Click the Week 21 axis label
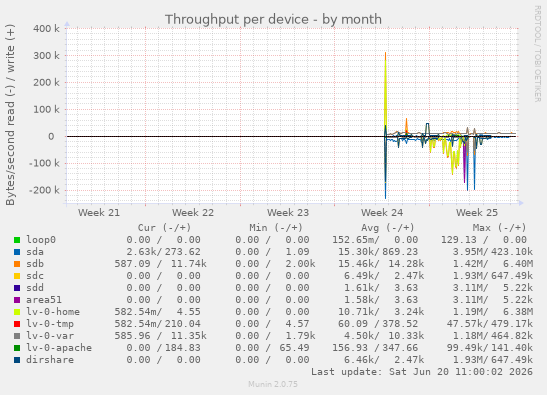547x395 pixels. click(99, 213)
